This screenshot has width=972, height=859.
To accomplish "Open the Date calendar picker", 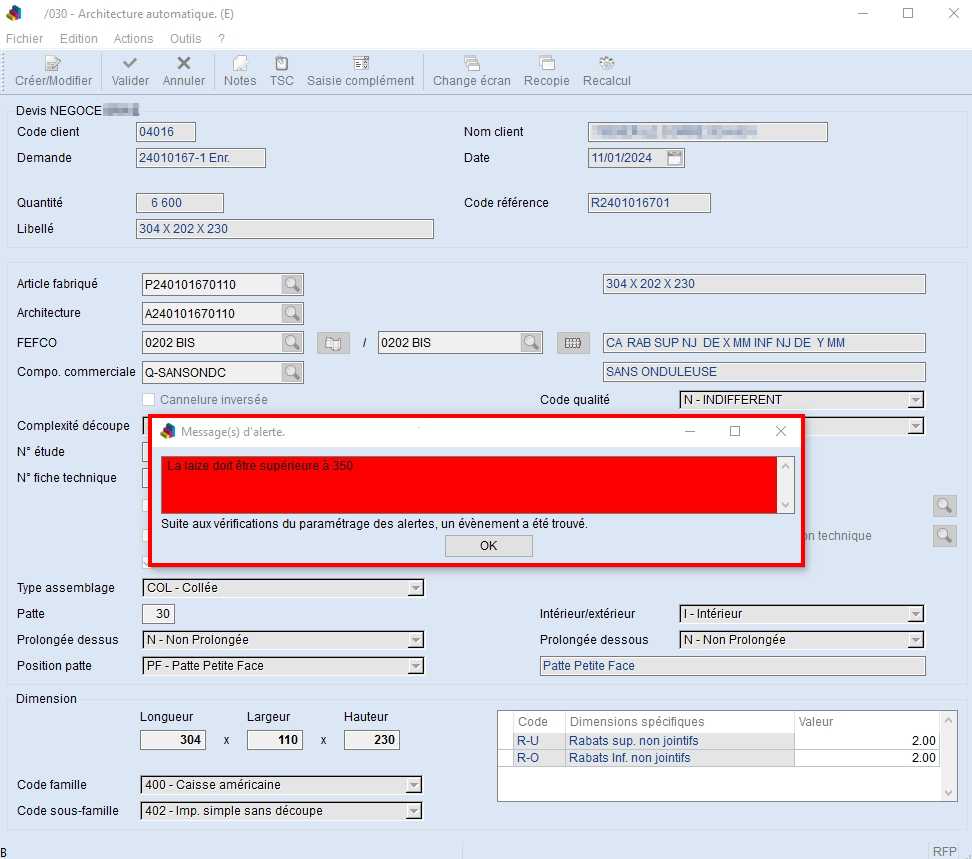I will point(675,158).
